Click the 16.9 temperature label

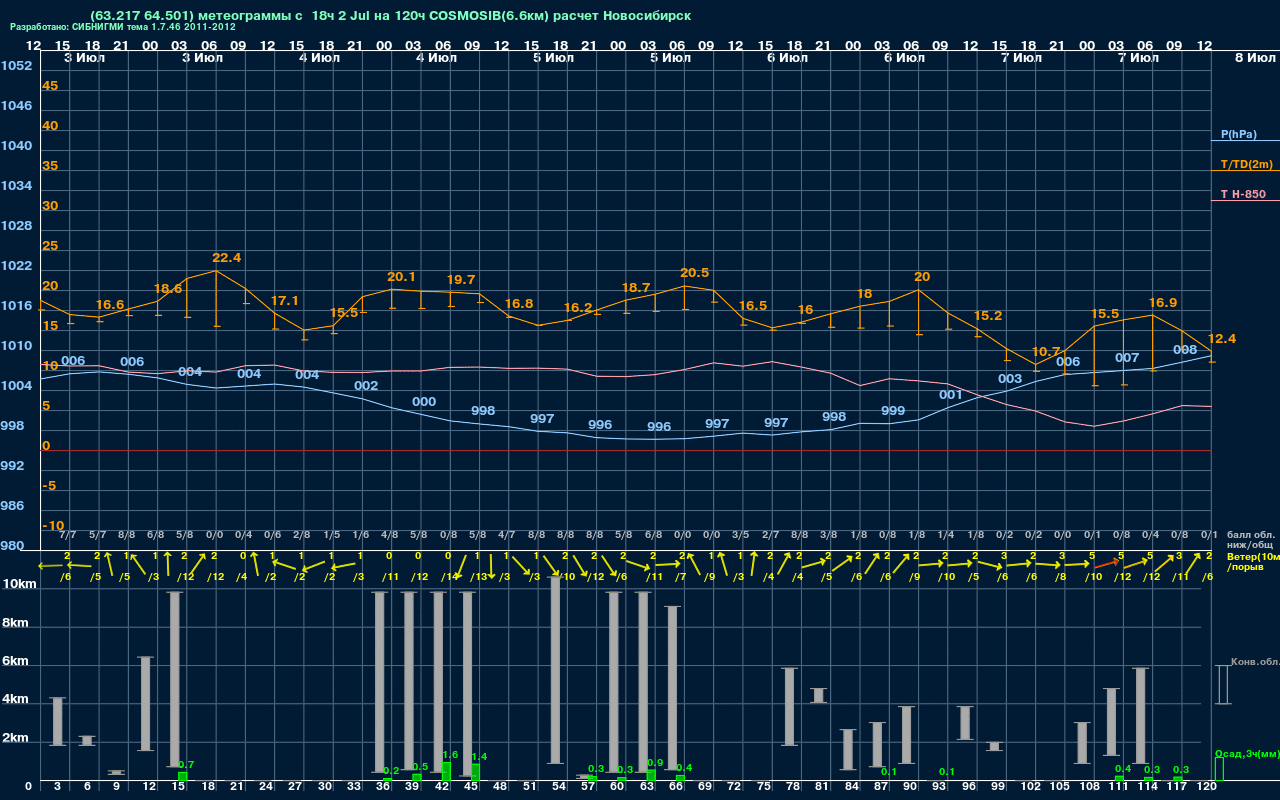1163,302
